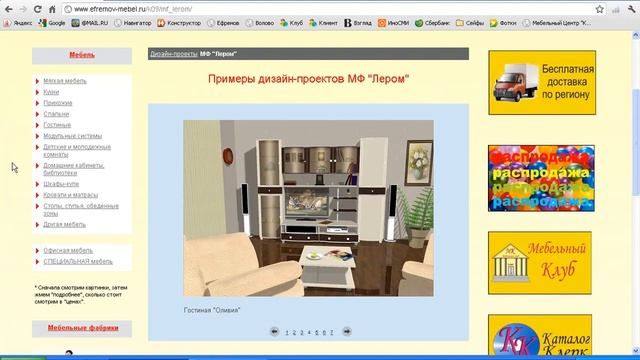
Task: Open the Шкафы-купе category
Action: tap(61, 184)
